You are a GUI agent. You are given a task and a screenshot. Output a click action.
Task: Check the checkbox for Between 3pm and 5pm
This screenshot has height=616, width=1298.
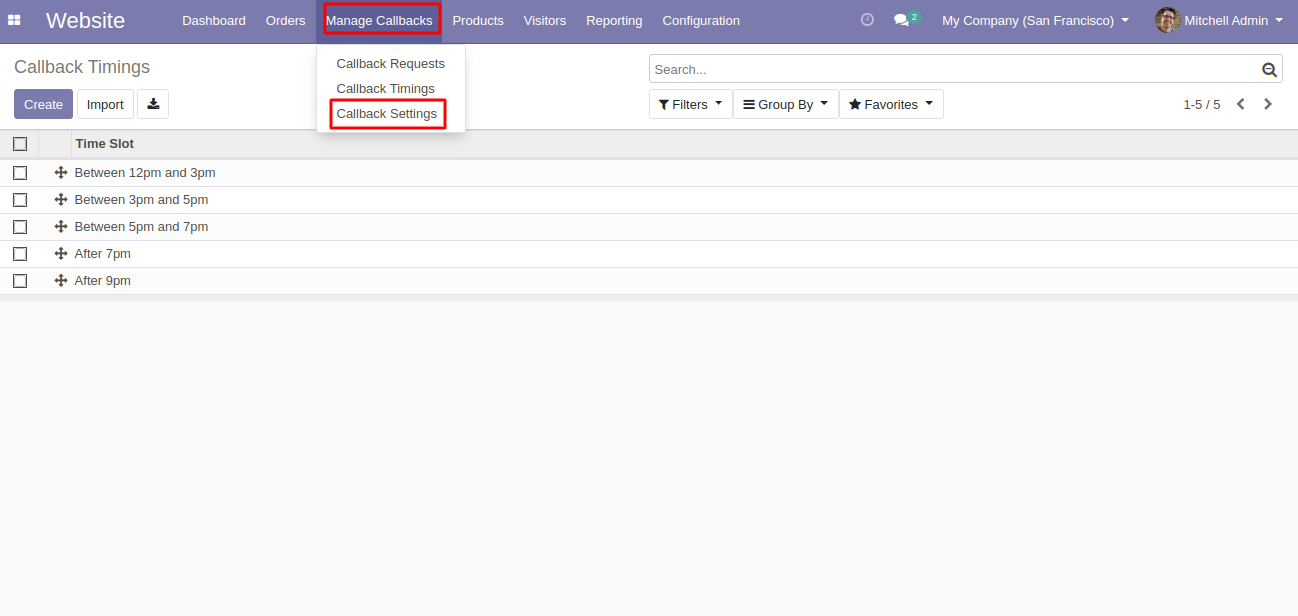point(20,199)
